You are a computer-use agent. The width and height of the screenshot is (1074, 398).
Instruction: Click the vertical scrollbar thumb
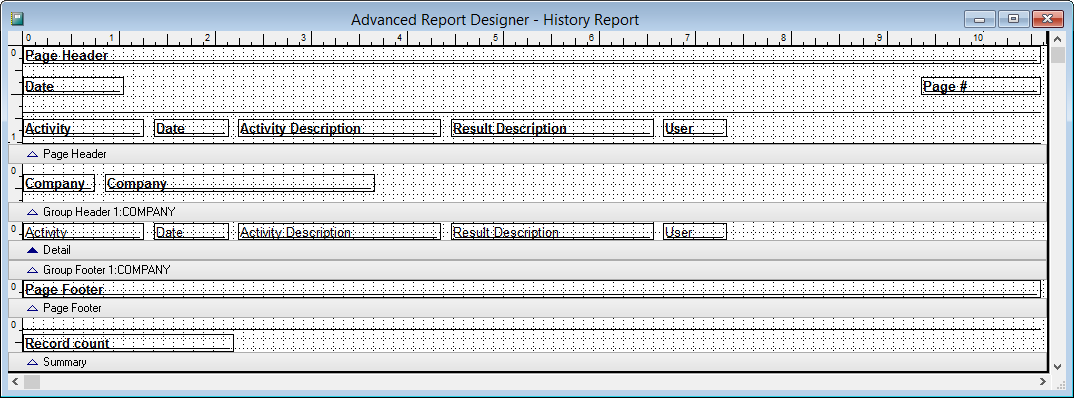coord(1059,55)
